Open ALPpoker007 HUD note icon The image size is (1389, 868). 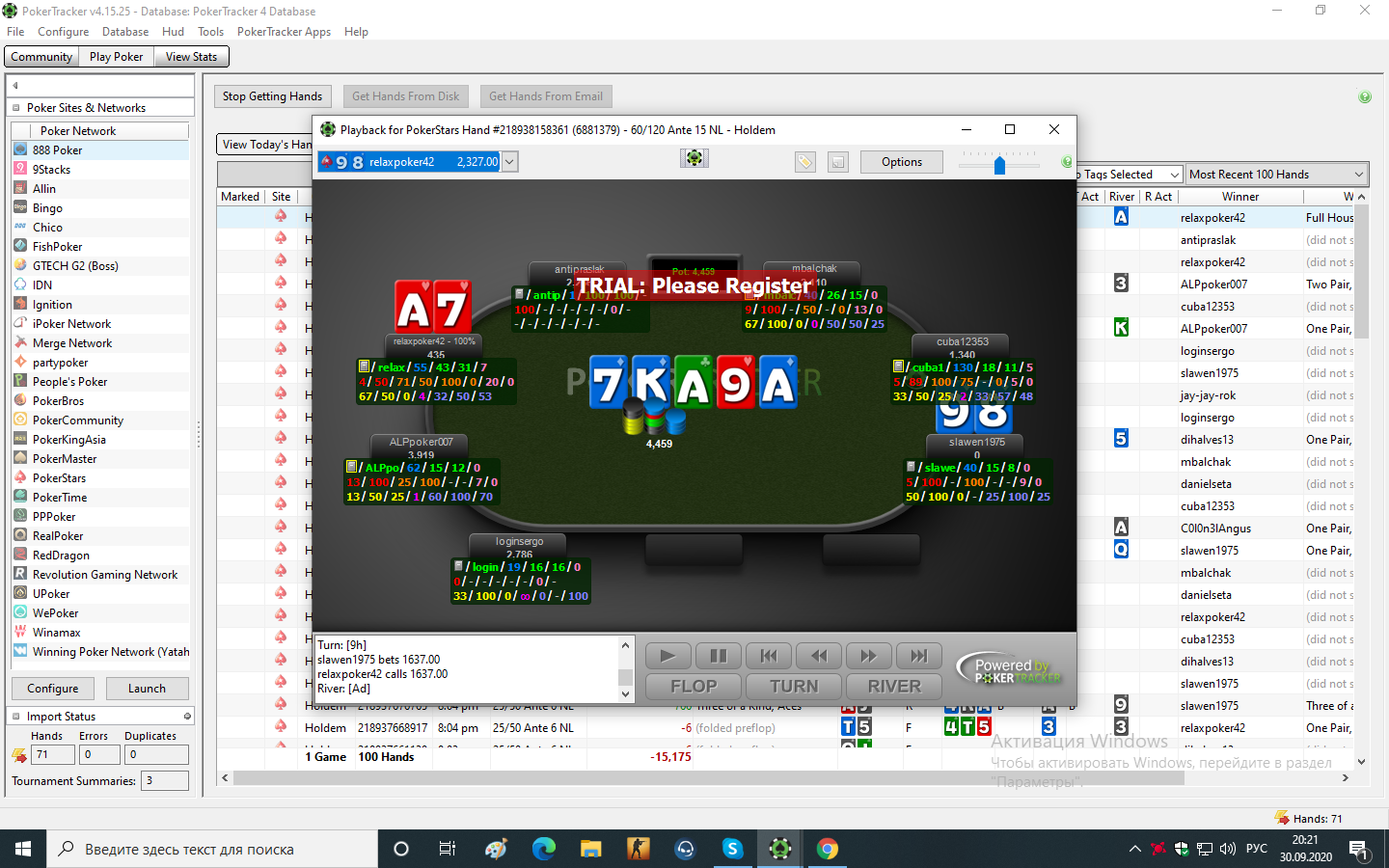pos(352,467)
